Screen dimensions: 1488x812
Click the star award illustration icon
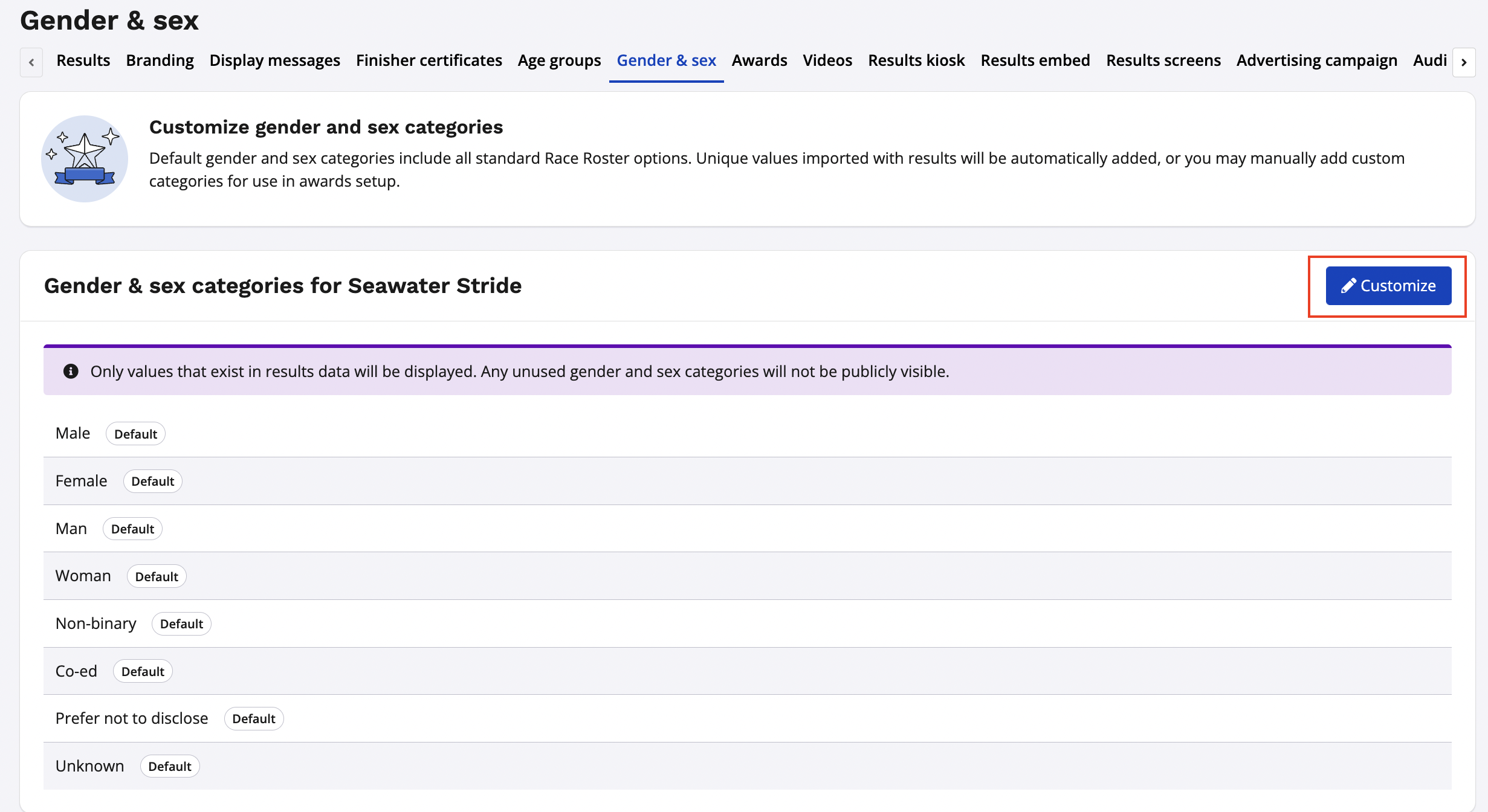tap(85, 159)
